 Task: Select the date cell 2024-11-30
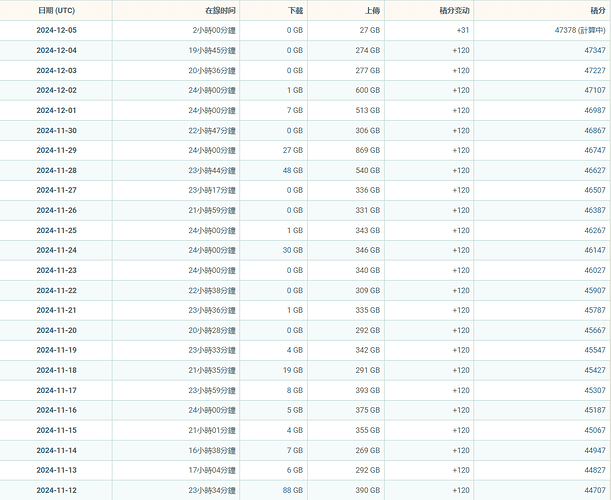pyautogui.click(x=57, y=131)
